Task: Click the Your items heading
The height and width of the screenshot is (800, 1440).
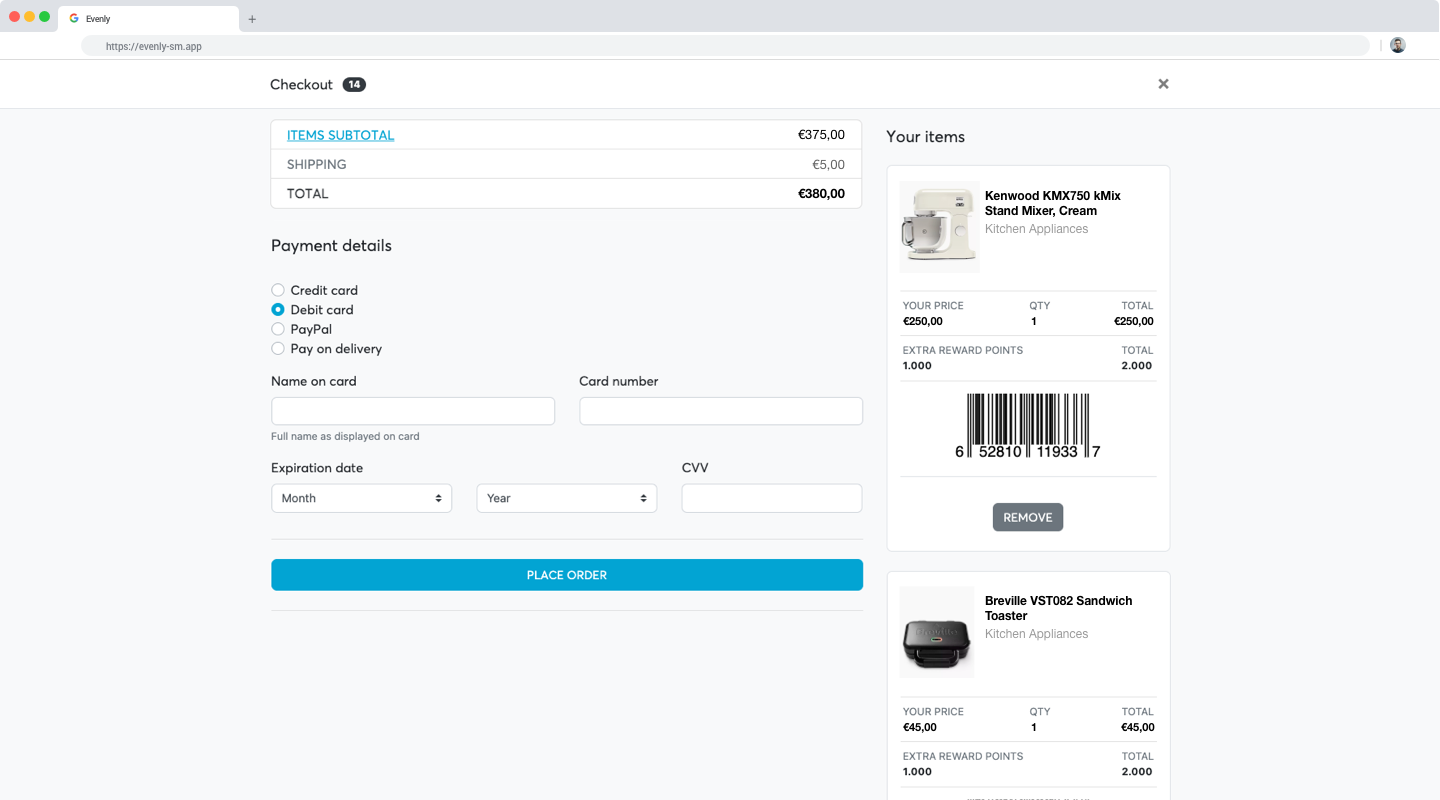Action: coord(926,137)
